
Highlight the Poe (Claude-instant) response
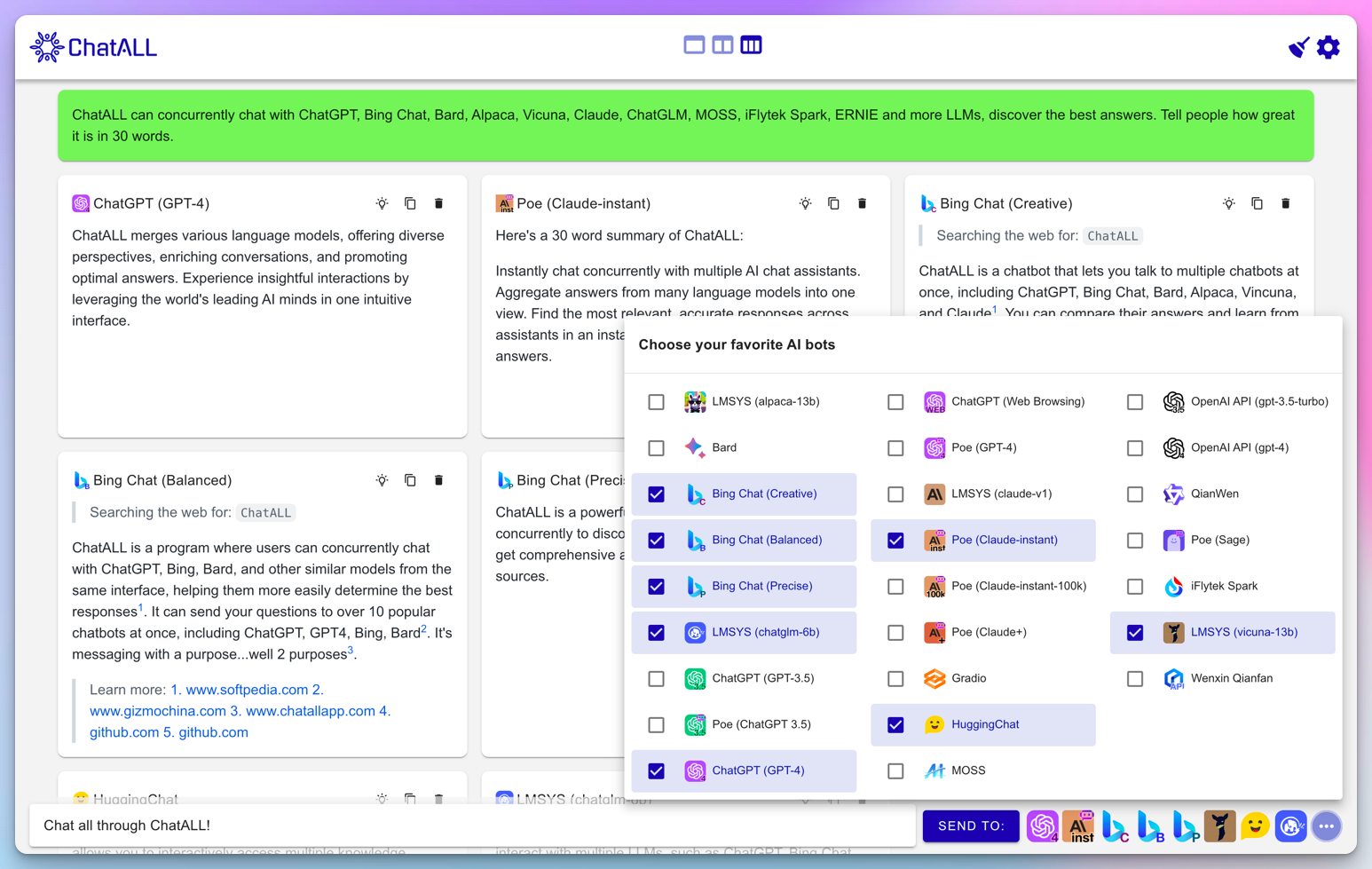click(x=805, y=203)
